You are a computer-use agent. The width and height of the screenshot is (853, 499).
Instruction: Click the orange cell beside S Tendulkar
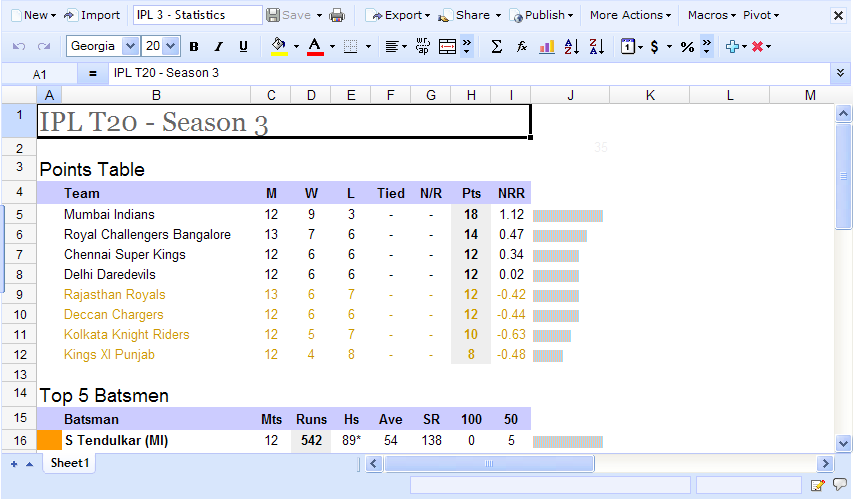pos(49,440)
